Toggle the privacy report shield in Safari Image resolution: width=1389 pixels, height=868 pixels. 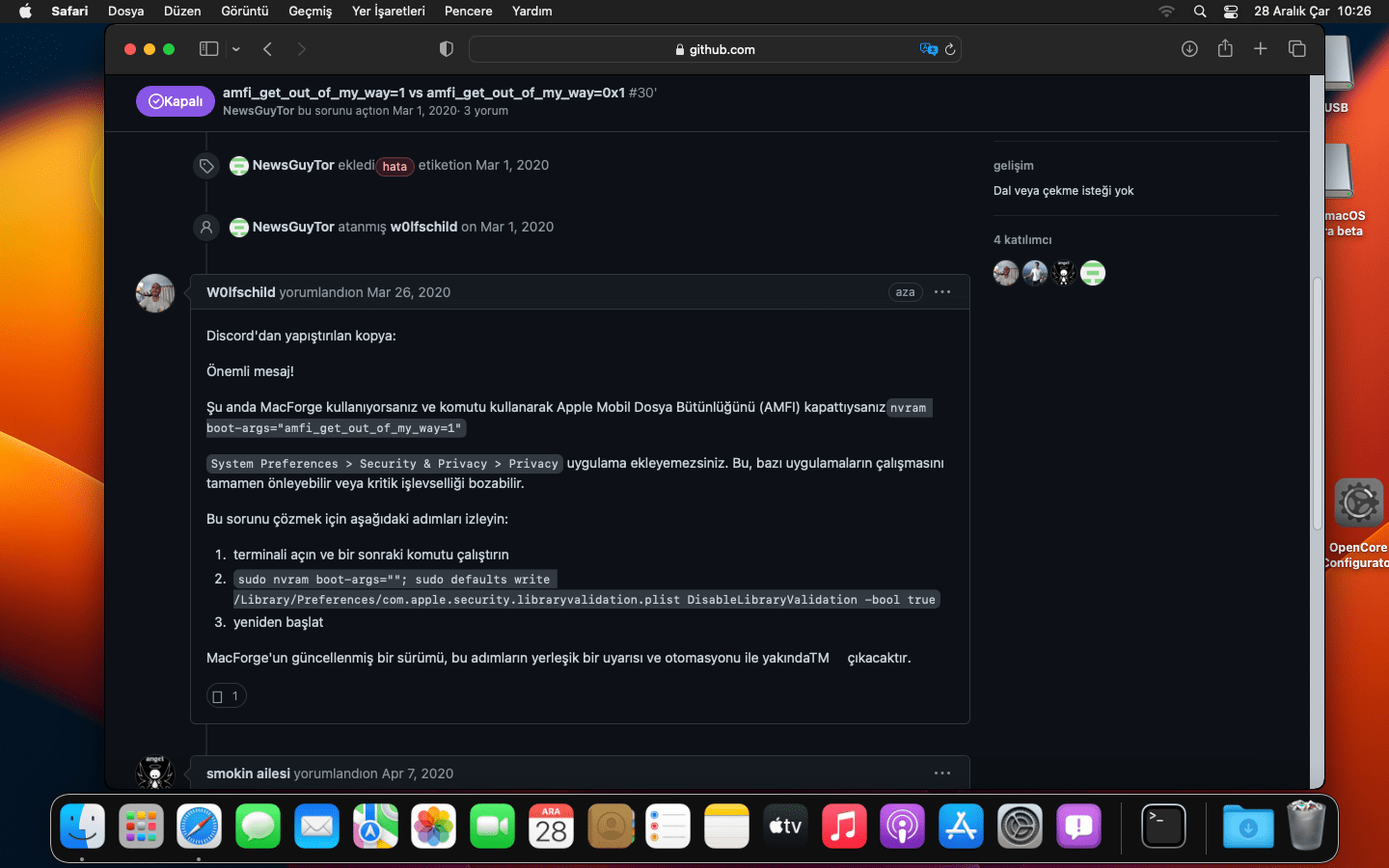point(444,48)
